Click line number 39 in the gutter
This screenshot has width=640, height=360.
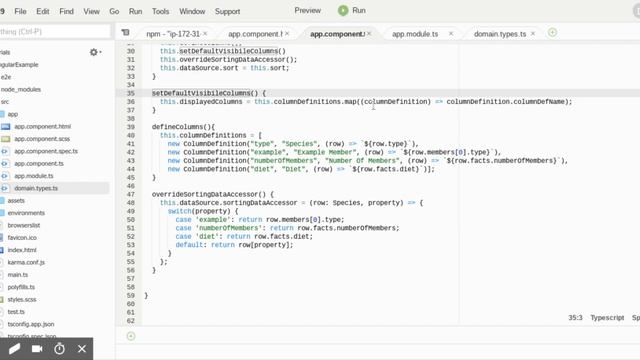[131, 127]
